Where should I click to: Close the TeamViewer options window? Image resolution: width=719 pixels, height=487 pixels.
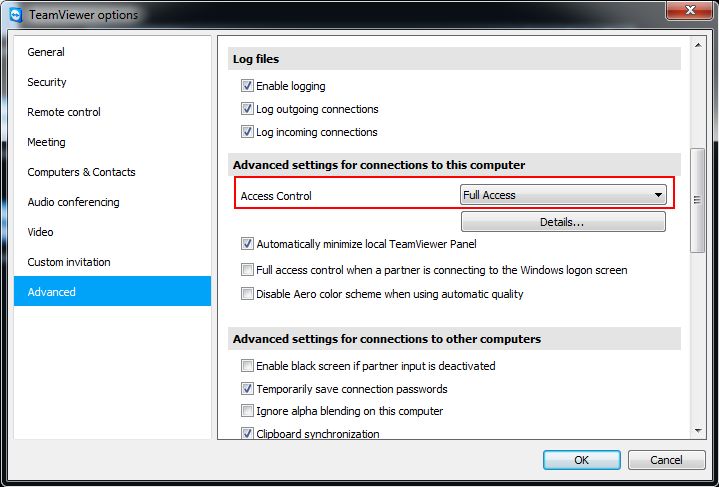(x=689, y=10)
